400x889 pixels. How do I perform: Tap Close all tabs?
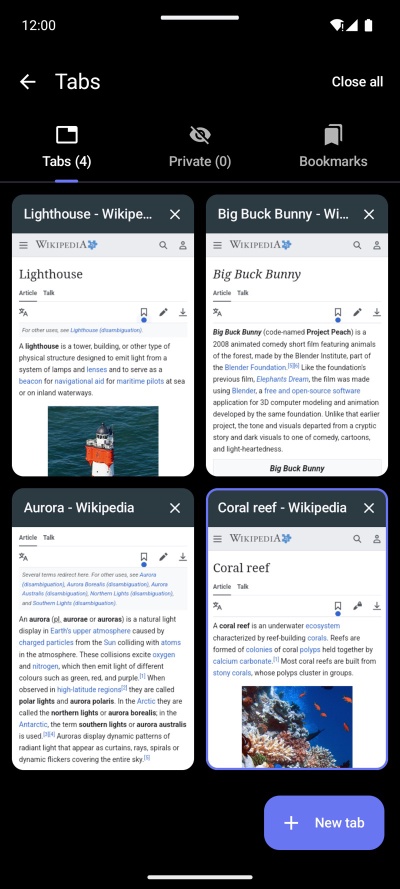(x=357, y=82)
